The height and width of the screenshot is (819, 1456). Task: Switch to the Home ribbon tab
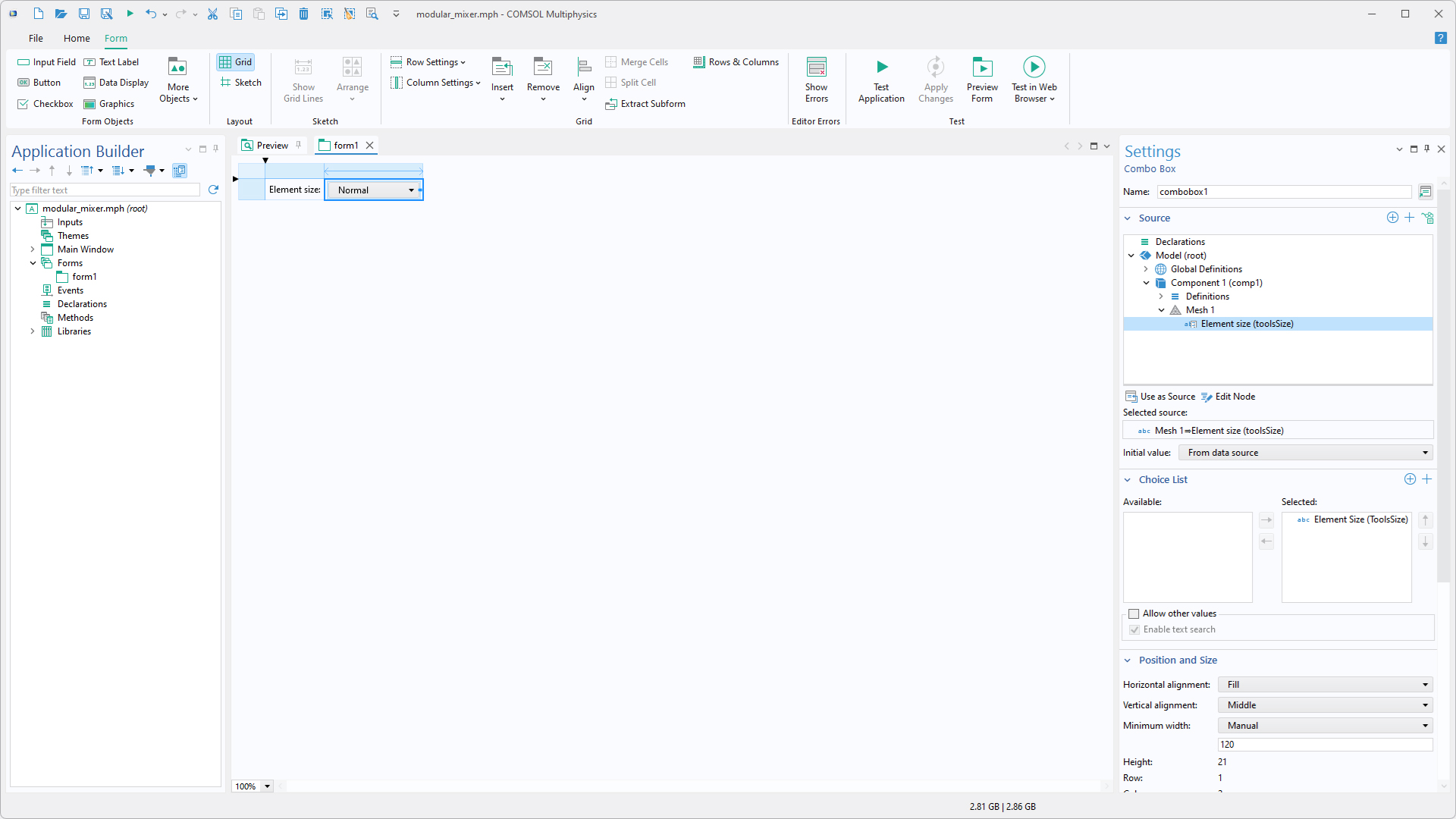[77, 38]
